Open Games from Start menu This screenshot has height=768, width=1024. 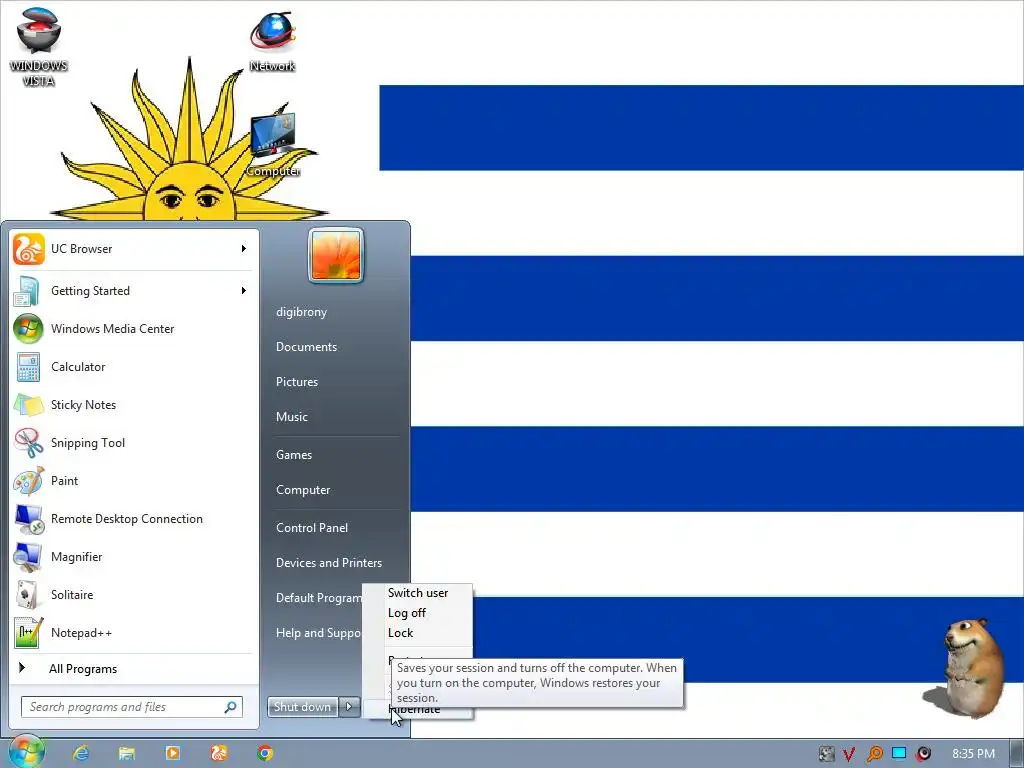tap(294, 455)
